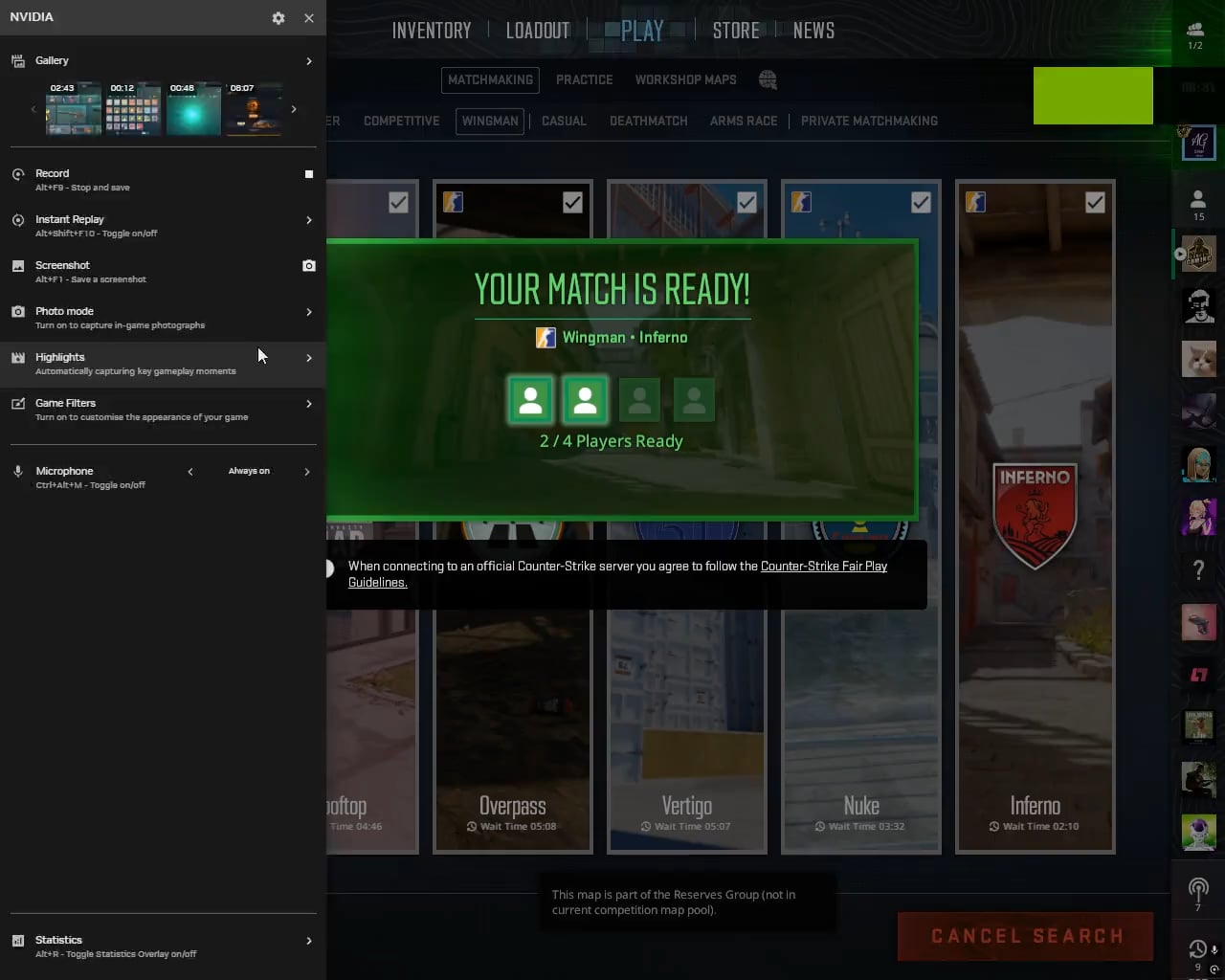Viewport: 1225px width, 980px height.
Task: Click the Record icon
Action: 17,174
